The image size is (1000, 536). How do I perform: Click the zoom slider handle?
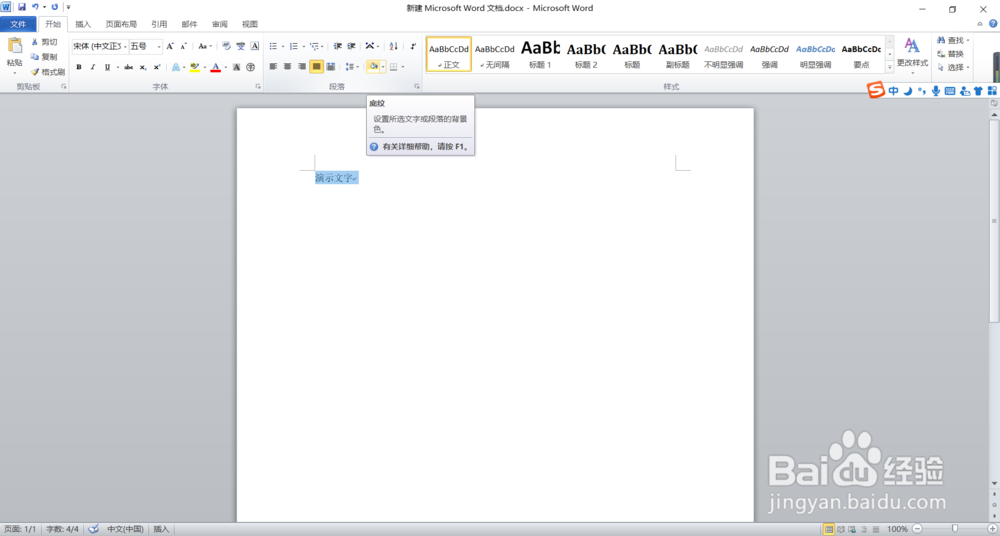click(955, 528)
